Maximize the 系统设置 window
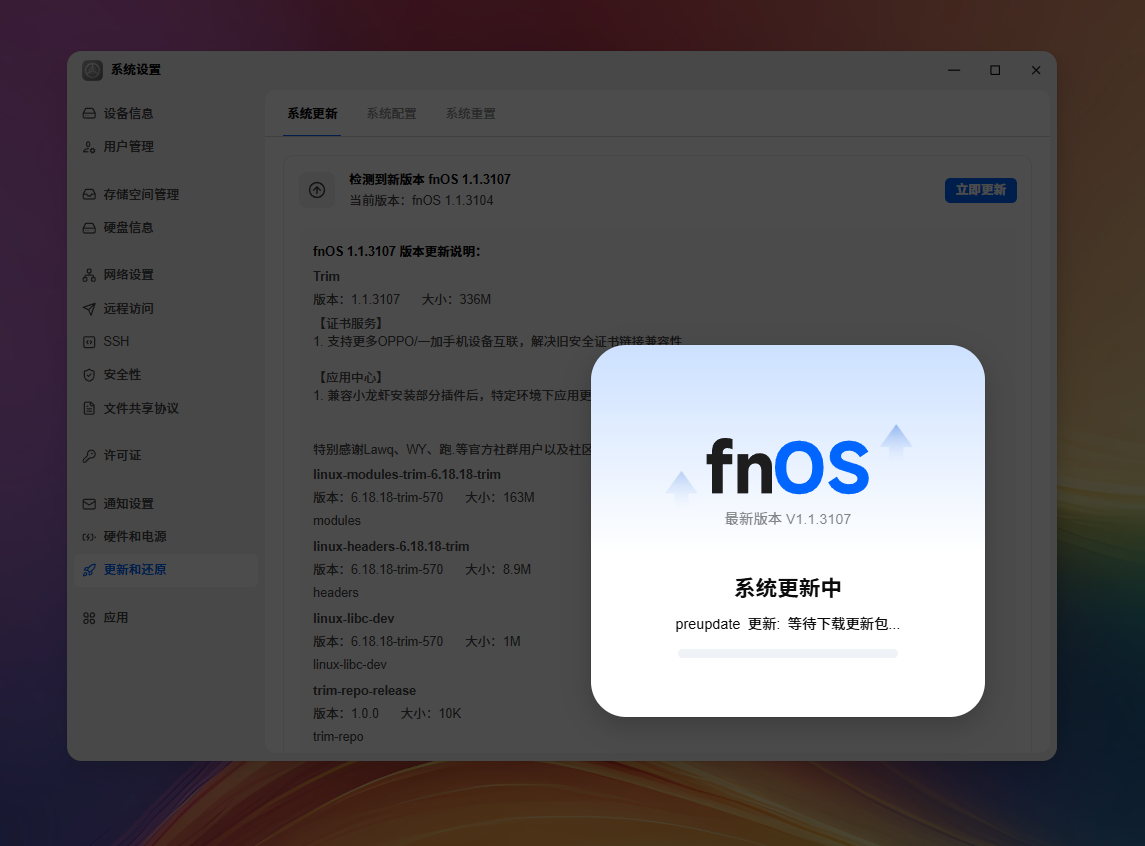The width and height of the screenshot is (1145, 846). pos(995,70)
